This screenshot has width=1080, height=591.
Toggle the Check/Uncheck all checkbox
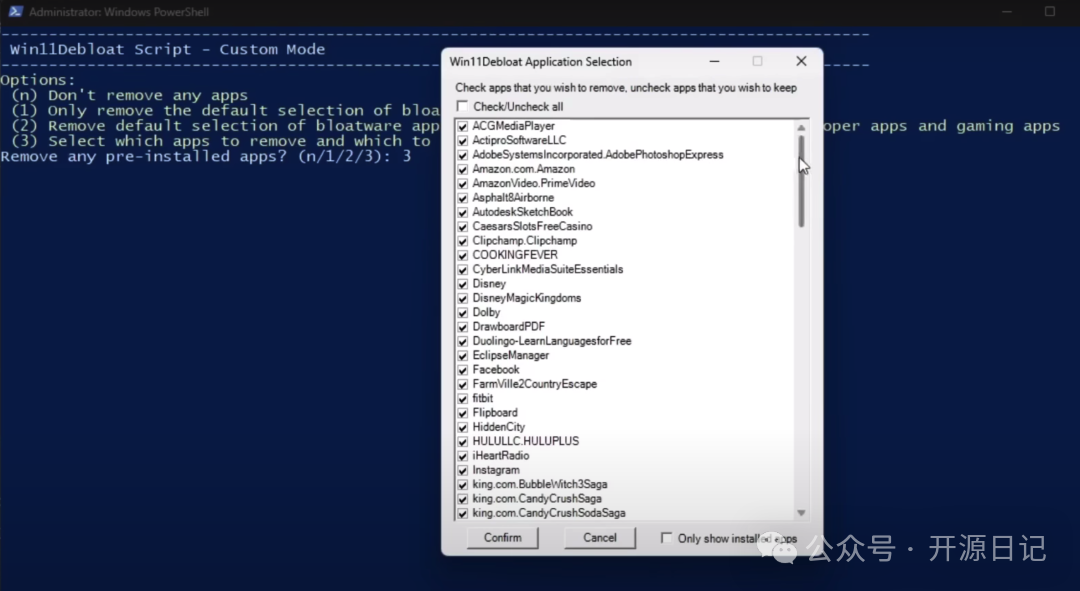462,107
